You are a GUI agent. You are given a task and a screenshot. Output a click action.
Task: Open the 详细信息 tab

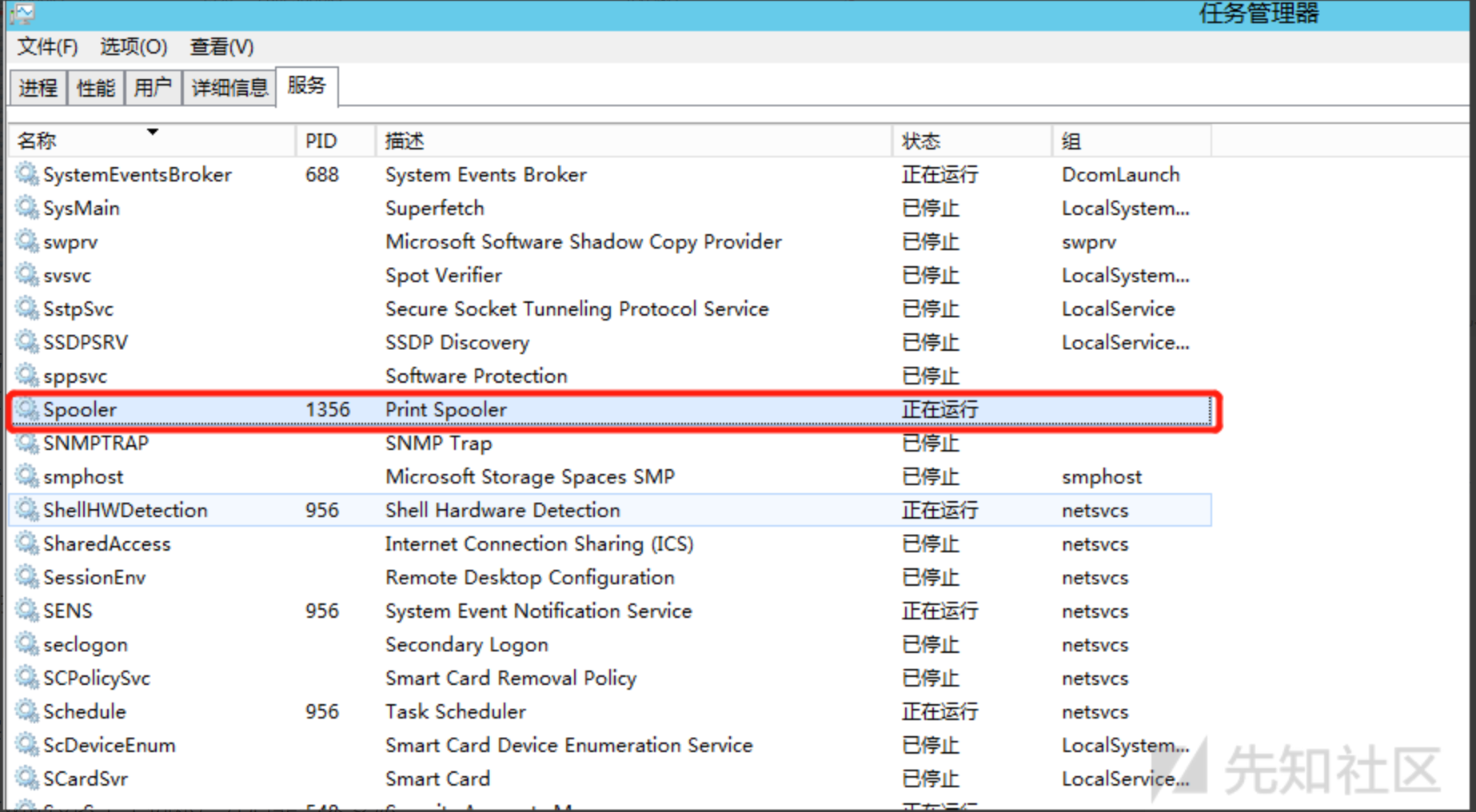click(x=229, y=87)
